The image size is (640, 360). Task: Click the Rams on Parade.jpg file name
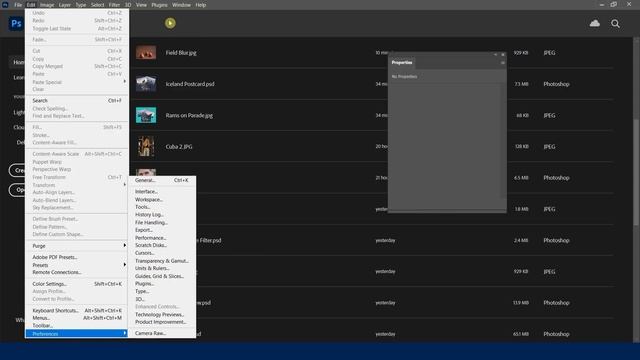coord(189,115)
